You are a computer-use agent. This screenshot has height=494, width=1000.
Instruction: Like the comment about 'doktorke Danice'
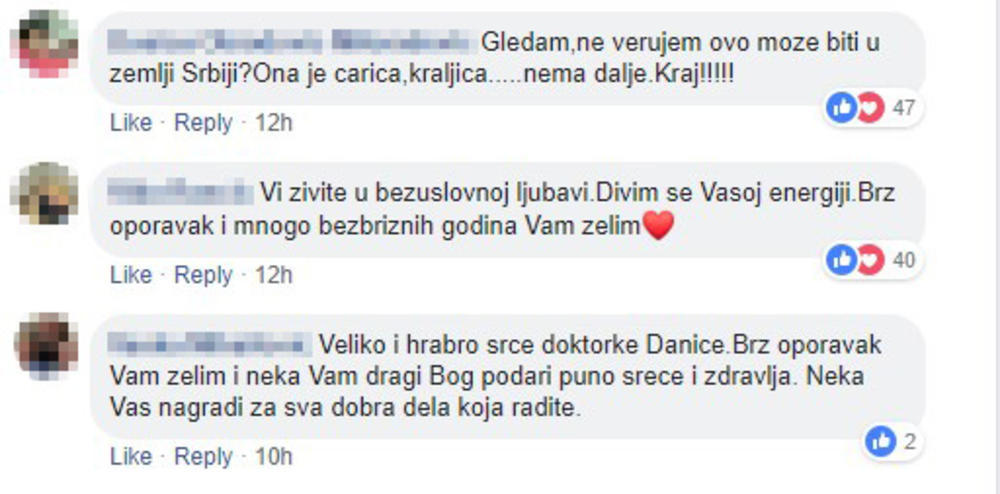pyautogui.click(x=131, y=456)
